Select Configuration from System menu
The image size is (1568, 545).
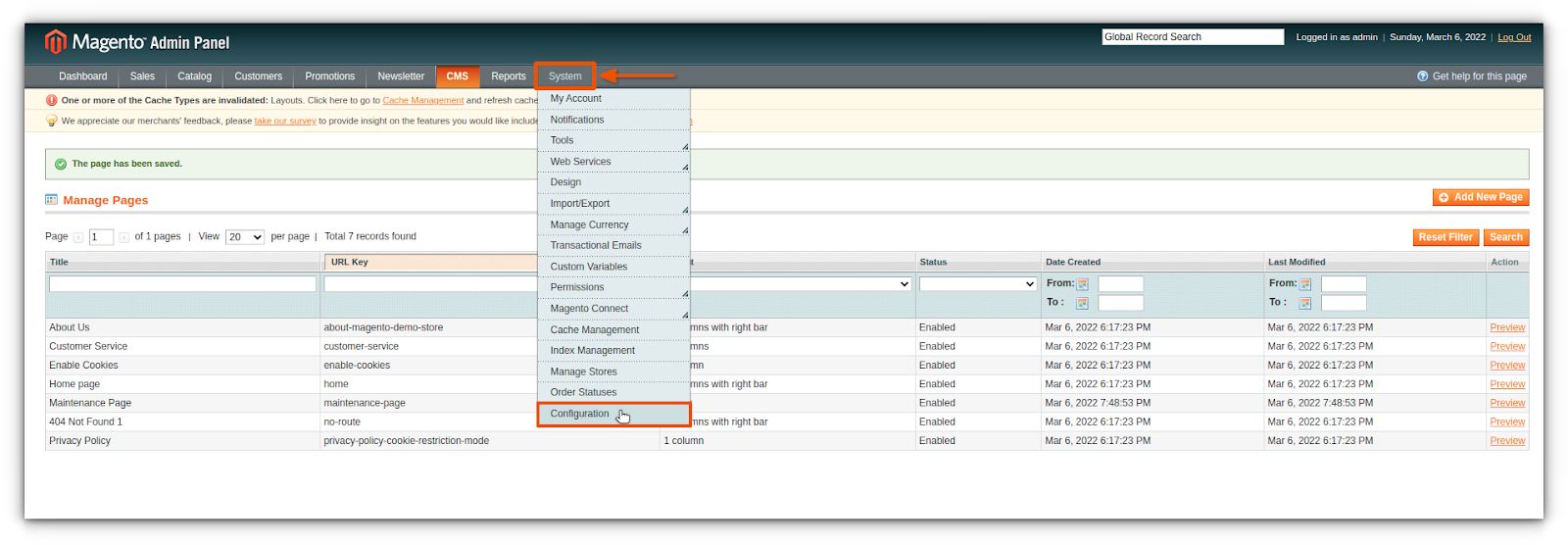pos(613,414)
